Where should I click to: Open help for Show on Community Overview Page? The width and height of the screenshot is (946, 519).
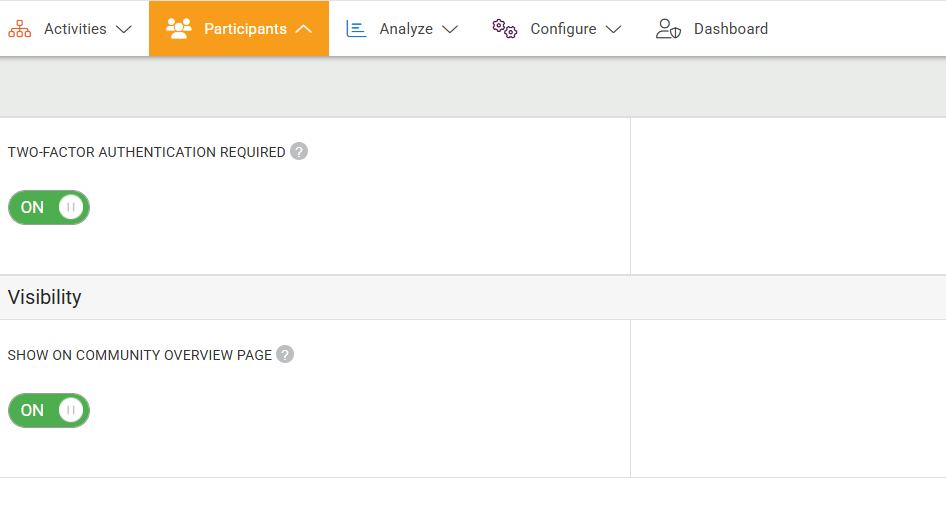tap(285, 355)
